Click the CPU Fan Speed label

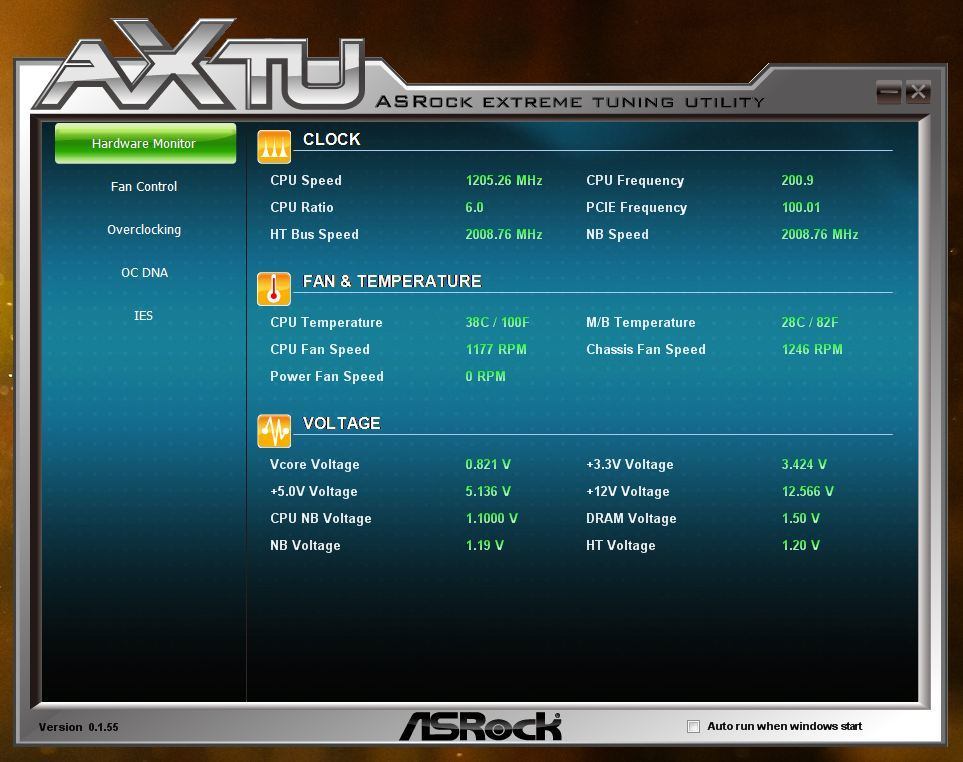(320, 349)
